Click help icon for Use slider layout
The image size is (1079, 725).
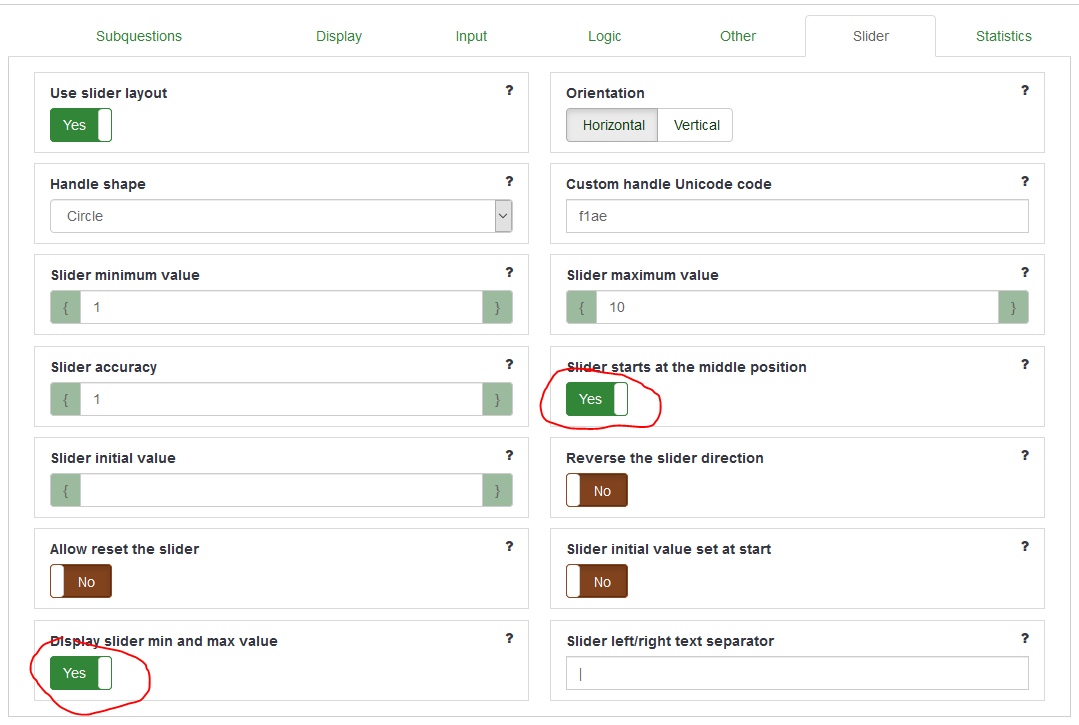click(x=509, y=91)
